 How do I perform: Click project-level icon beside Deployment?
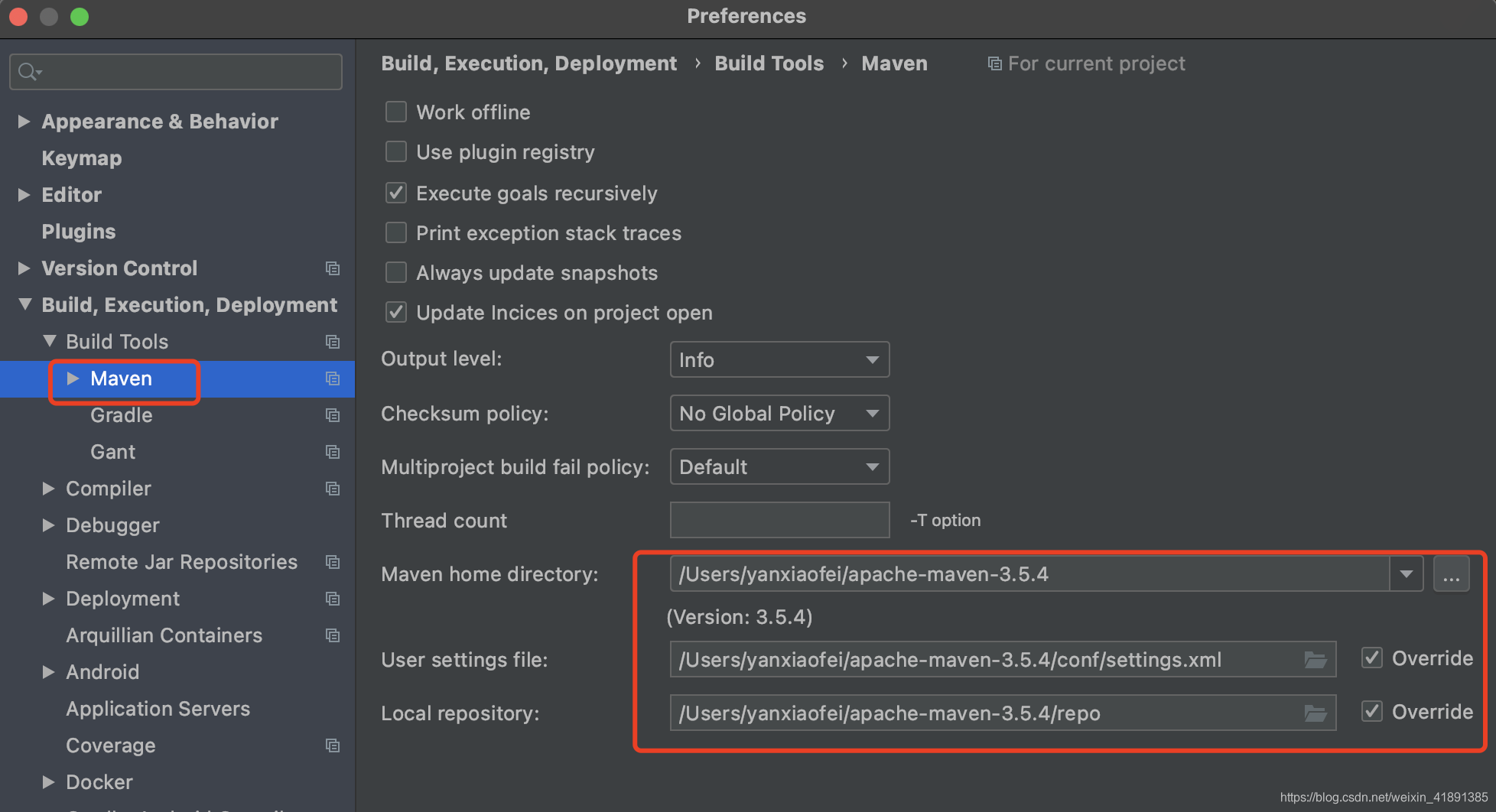click(x=333, y=599)
